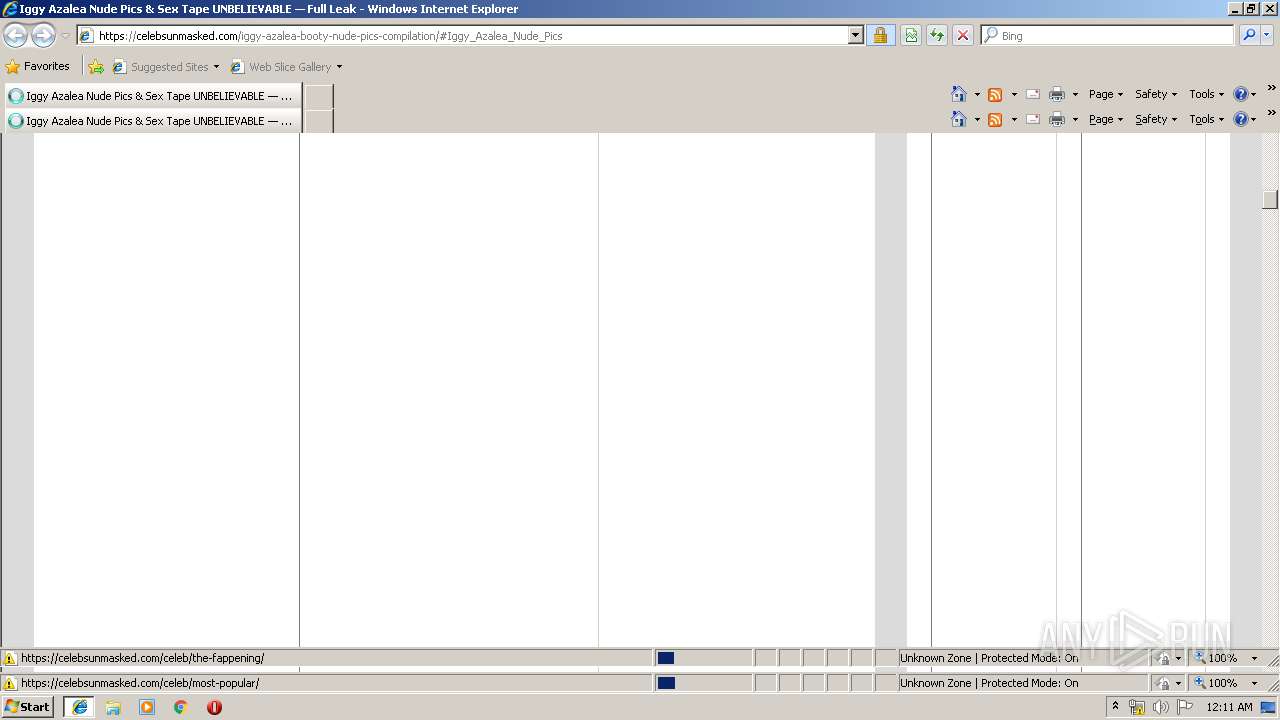Click the Home icon in the upper command bar

[959, 94]
